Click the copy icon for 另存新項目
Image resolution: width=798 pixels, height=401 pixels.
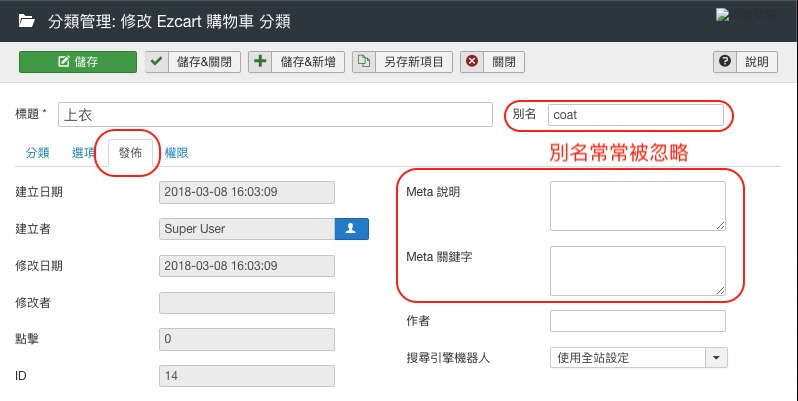tap(365, 62)
